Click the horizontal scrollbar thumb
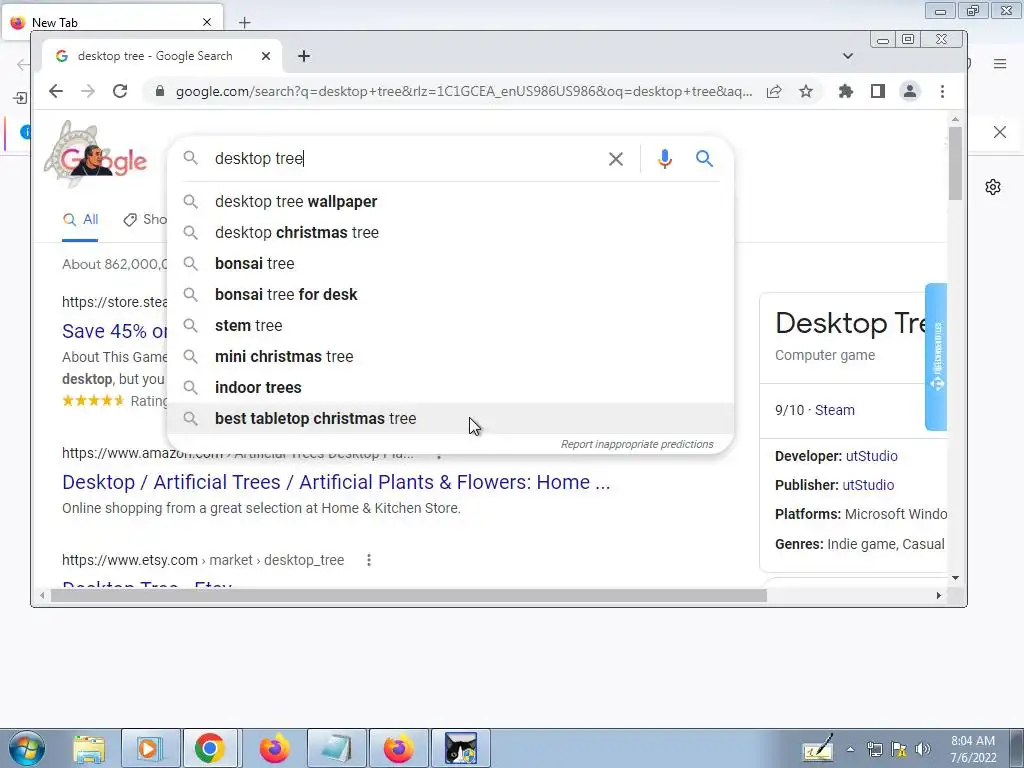Screen dimensions: 1024x768 point(408,596)
